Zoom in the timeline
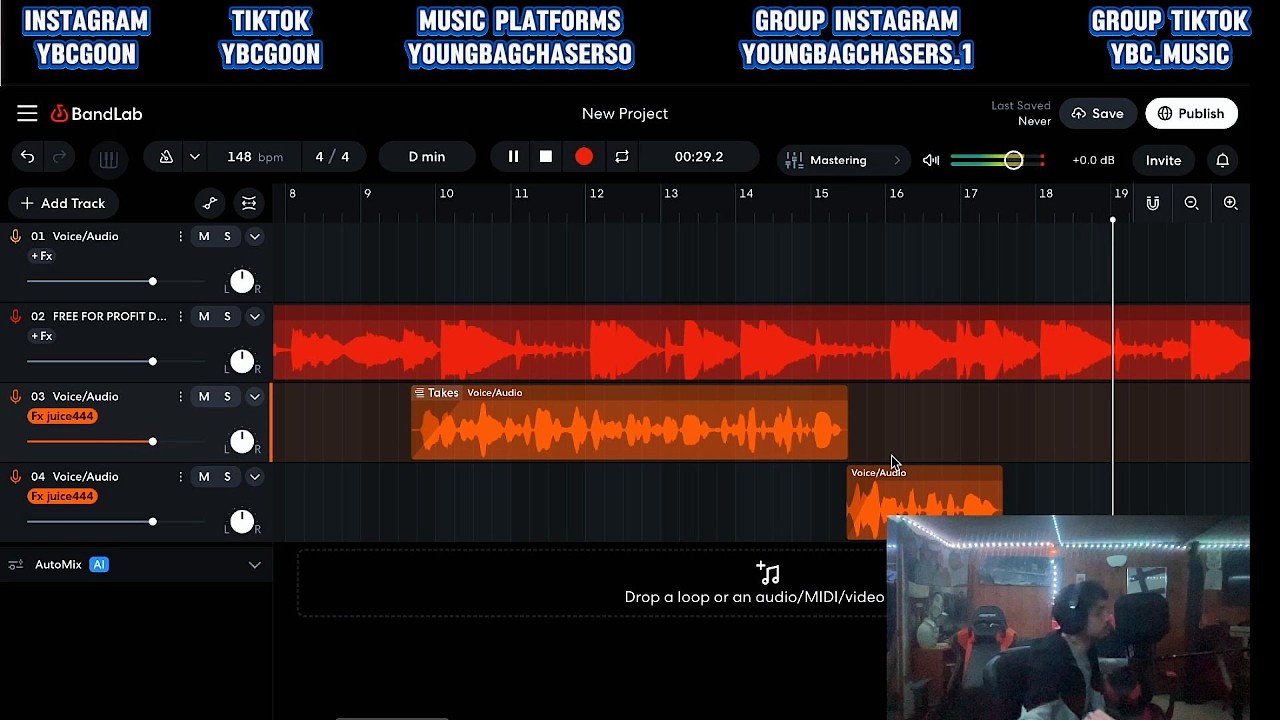Image resolution: width=1280 pixels, height=720 pixels. [1231, 203]
